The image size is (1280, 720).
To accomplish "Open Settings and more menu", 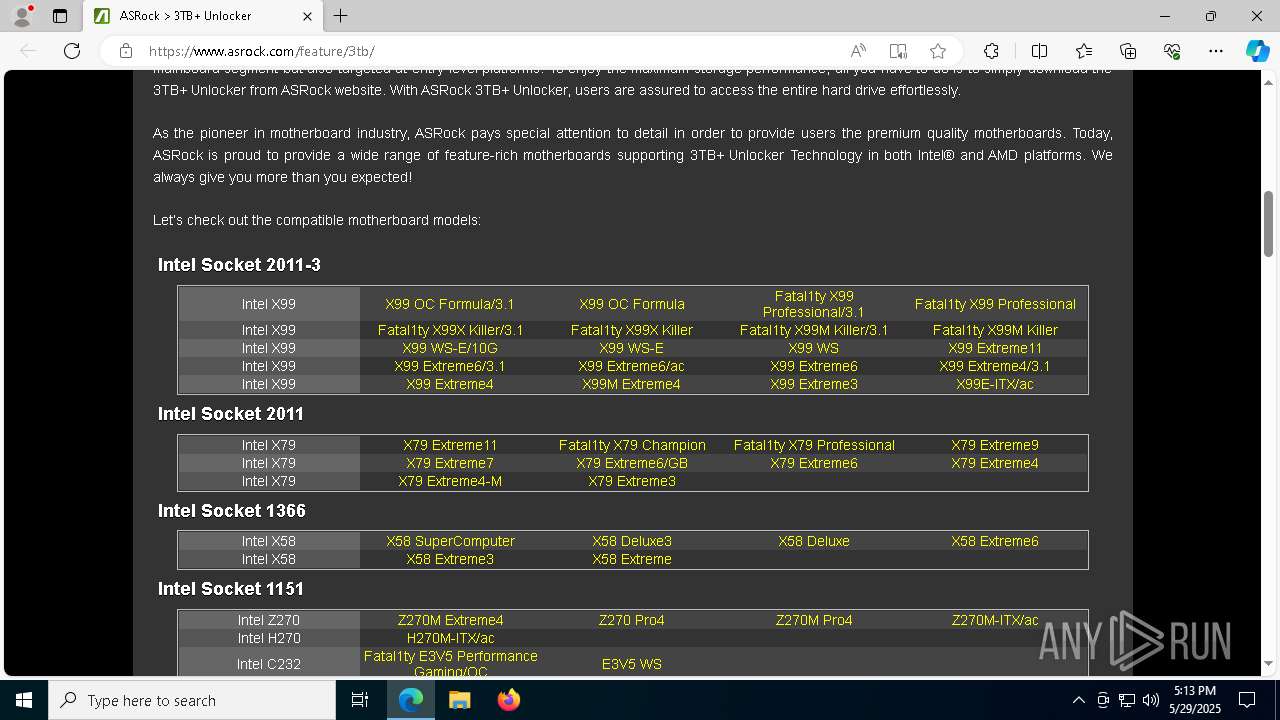I will pyautogui.click(x=1216, y=51).
